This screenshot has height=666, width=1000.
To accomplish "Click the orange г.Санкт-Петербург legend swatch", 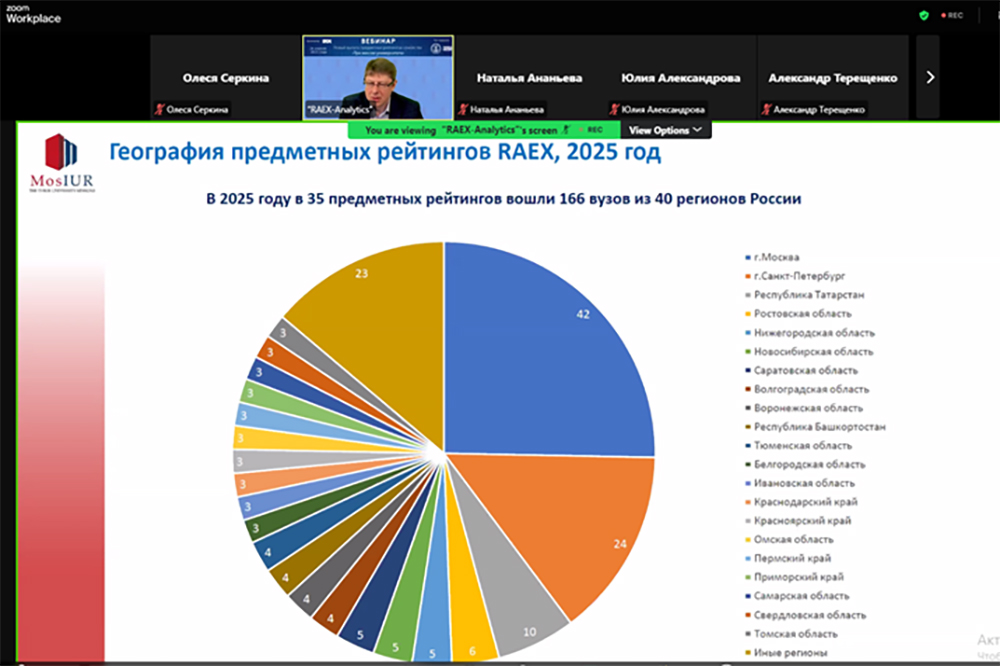I will click(747, 277).
